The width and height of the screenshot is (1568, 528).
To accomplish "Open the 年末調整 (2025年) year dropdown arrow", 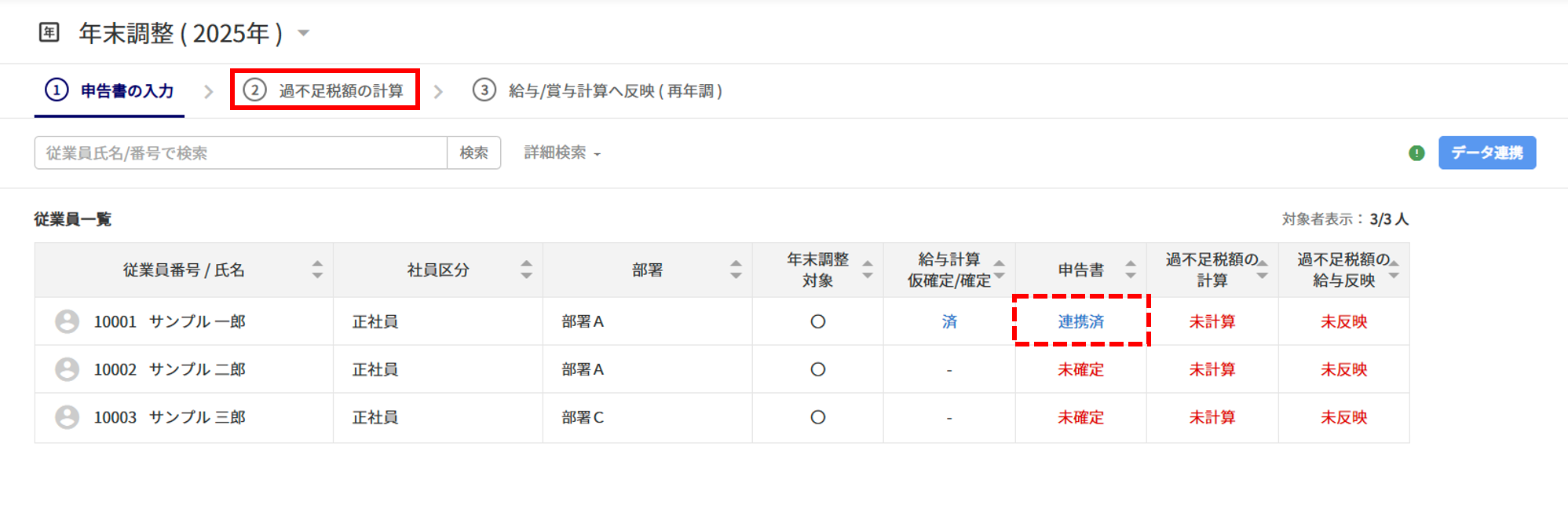I will (304, 33).
